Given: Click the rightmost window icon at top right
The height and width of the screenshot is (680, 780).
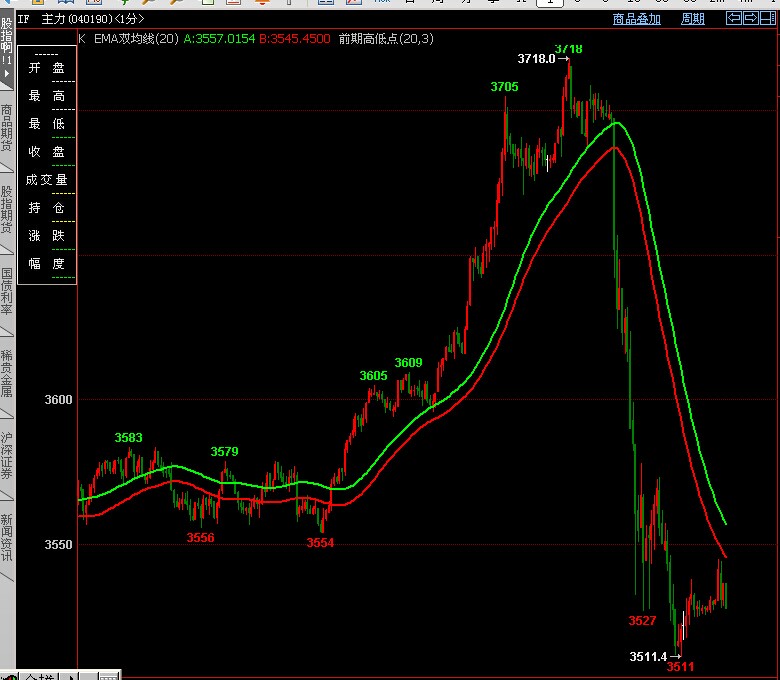Looking at the screenshot, I should tap(768, 18).
